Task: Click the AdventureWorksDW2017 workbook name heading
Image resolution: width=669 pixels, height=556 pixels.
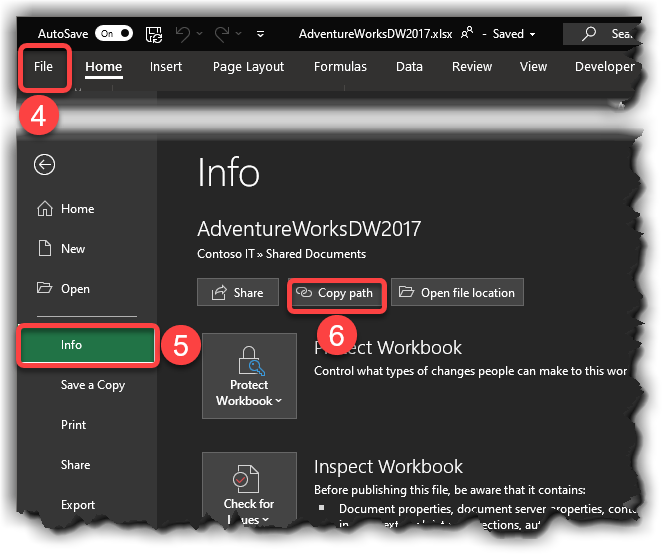Action: 309,229
